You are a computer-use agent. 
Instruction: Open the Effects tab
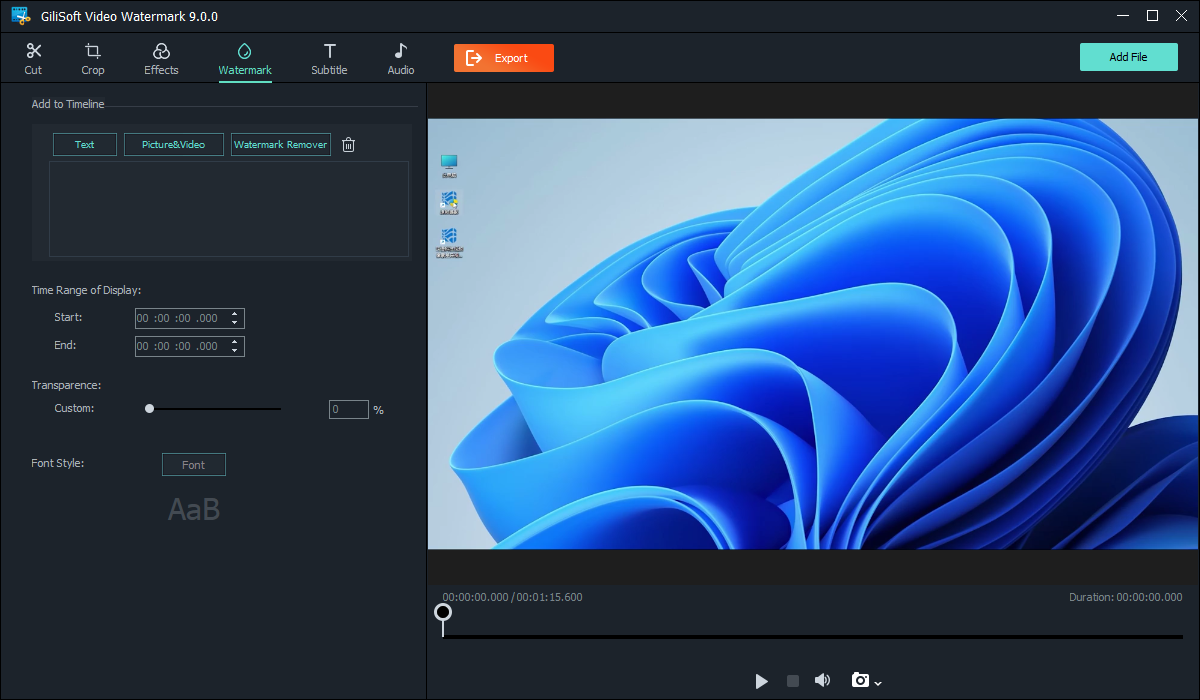click(161, 59)
